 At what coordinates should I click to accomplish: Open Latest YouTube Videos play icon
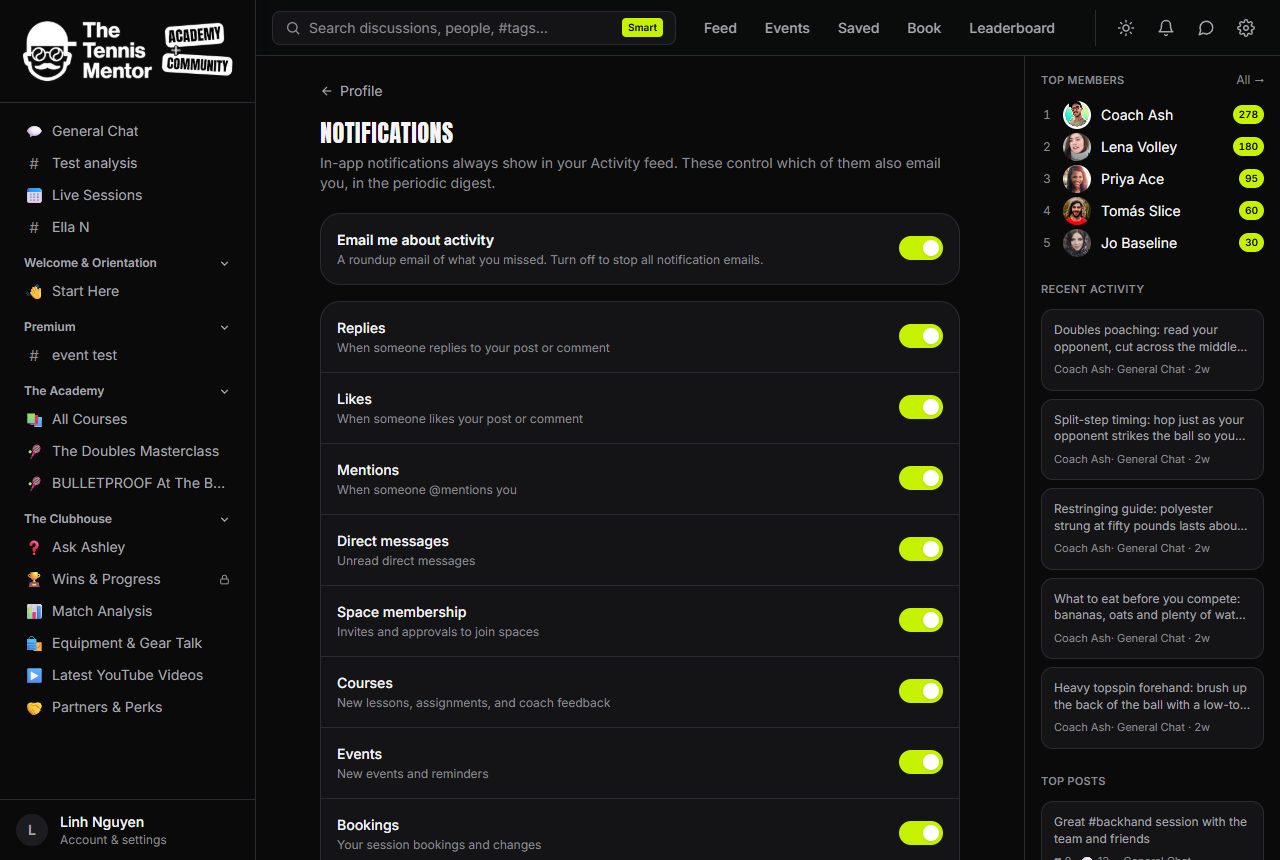click(x=34, y=675)
